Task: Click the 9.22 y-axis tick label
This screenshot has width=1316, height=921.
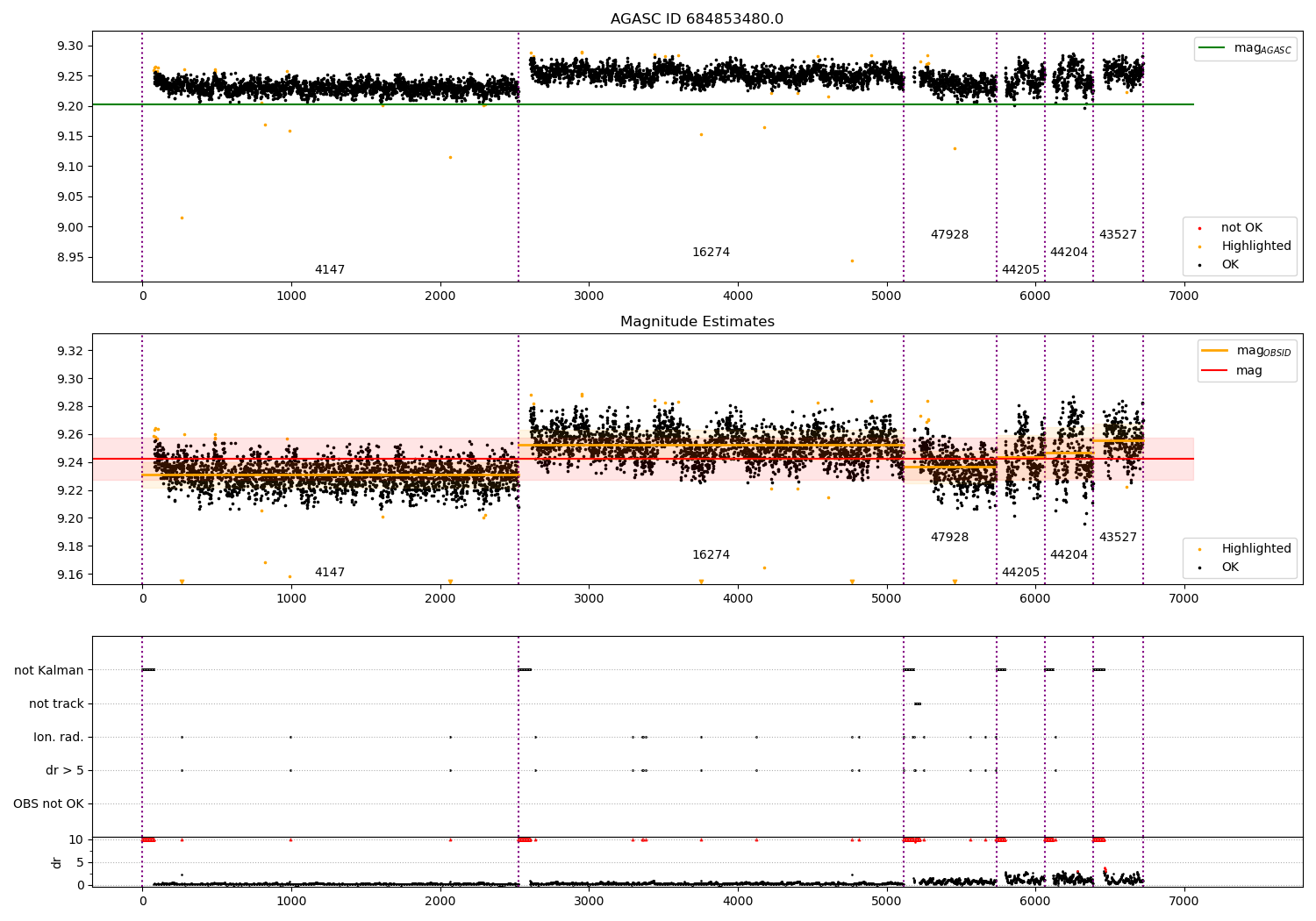Action: (x=70, y=491)
